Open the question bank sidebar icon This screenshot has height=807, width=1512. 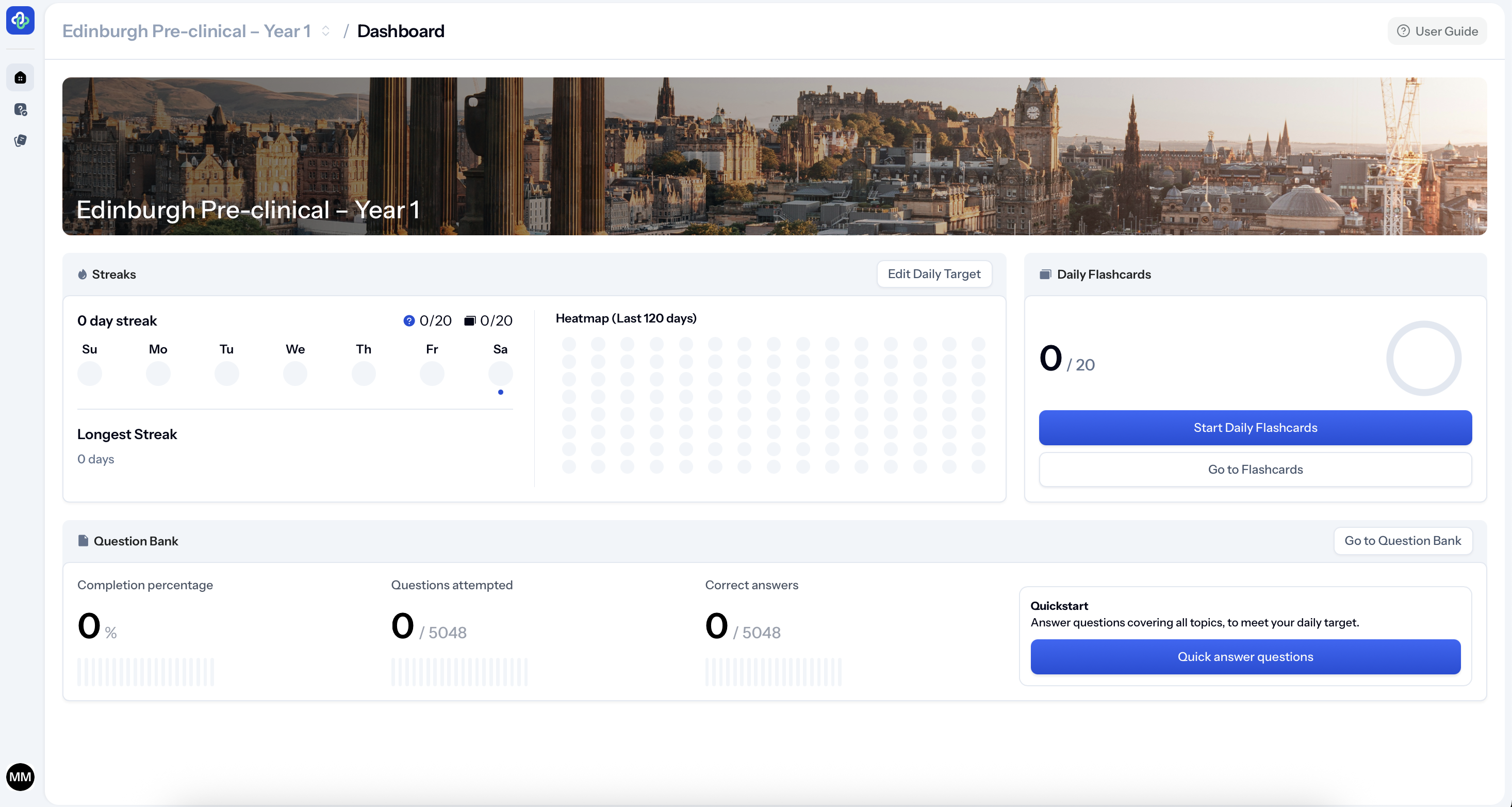point(20,109)
